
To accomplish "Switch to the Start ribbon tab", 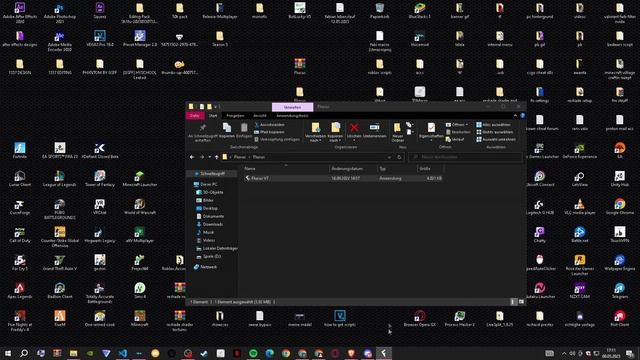I will point(213,116).
